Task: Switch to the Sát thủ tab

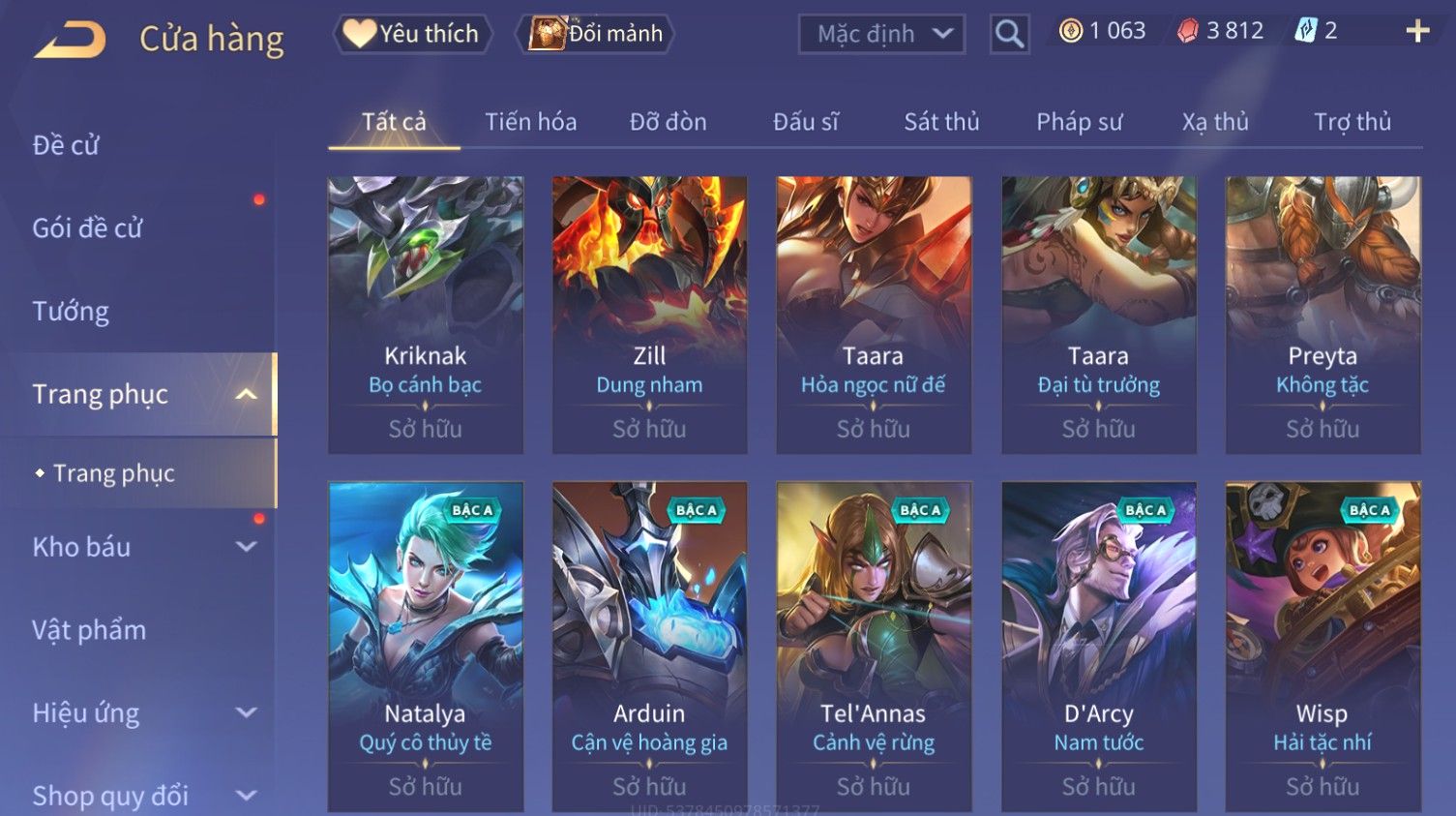Action: pyautogui.click(x=941, y=122)
